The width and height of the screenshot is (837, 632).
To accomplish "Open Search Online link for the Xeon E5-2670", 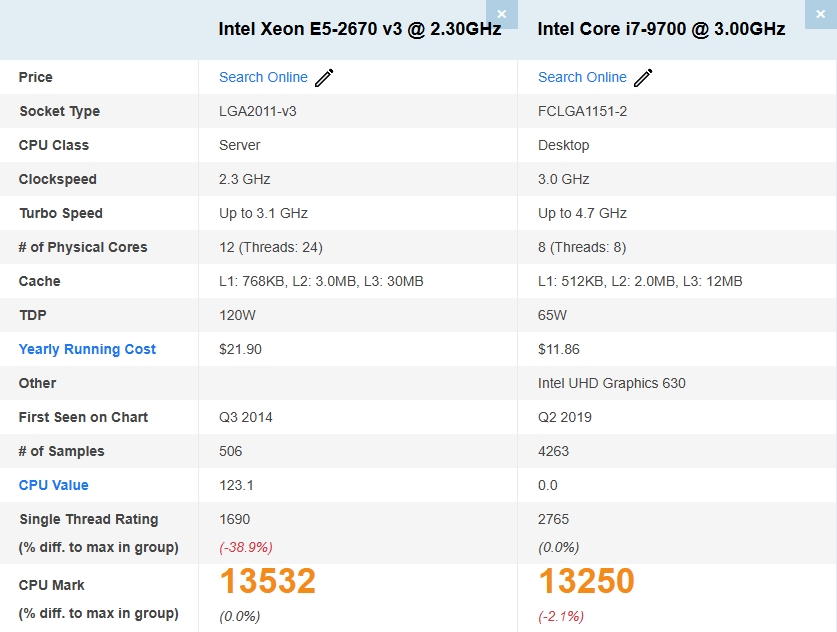I will click(x=263, y=77).
